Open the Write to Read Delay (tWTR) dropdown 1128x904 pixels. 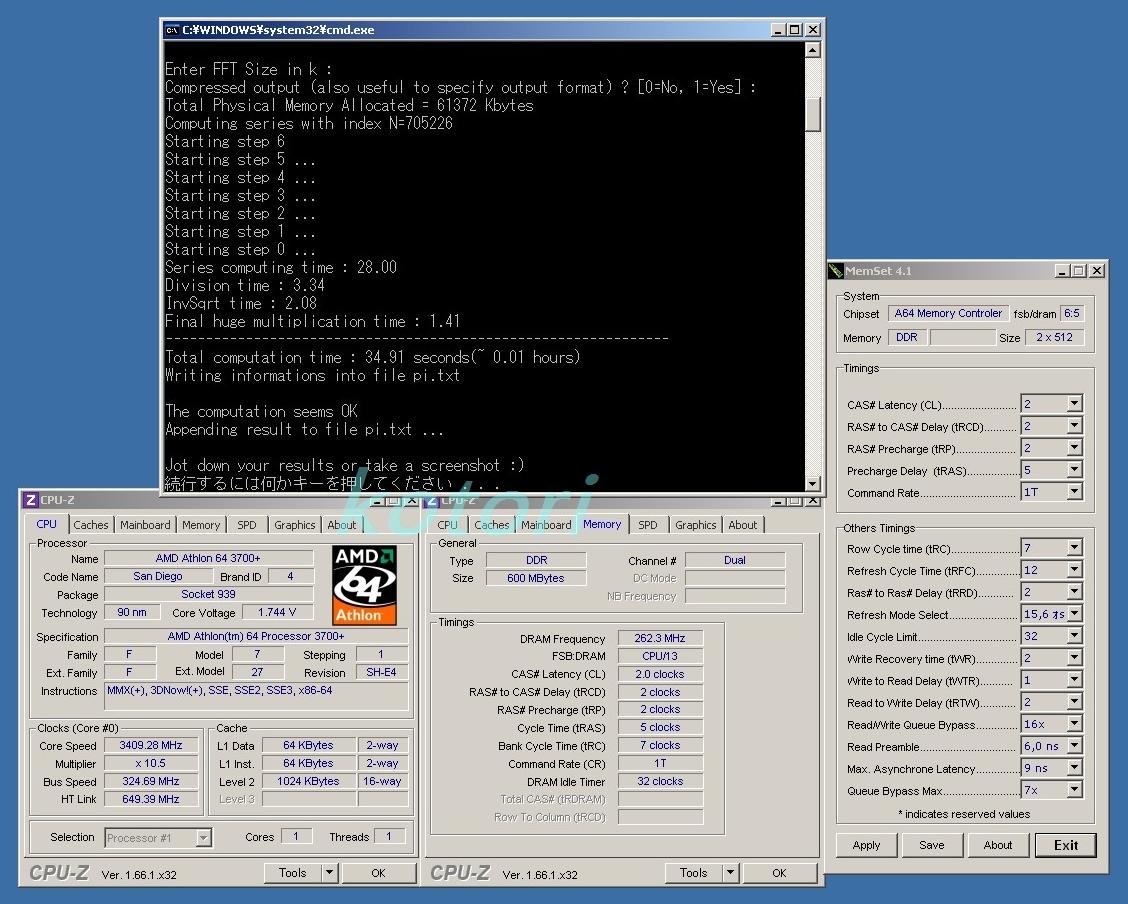coord(1074,680)
